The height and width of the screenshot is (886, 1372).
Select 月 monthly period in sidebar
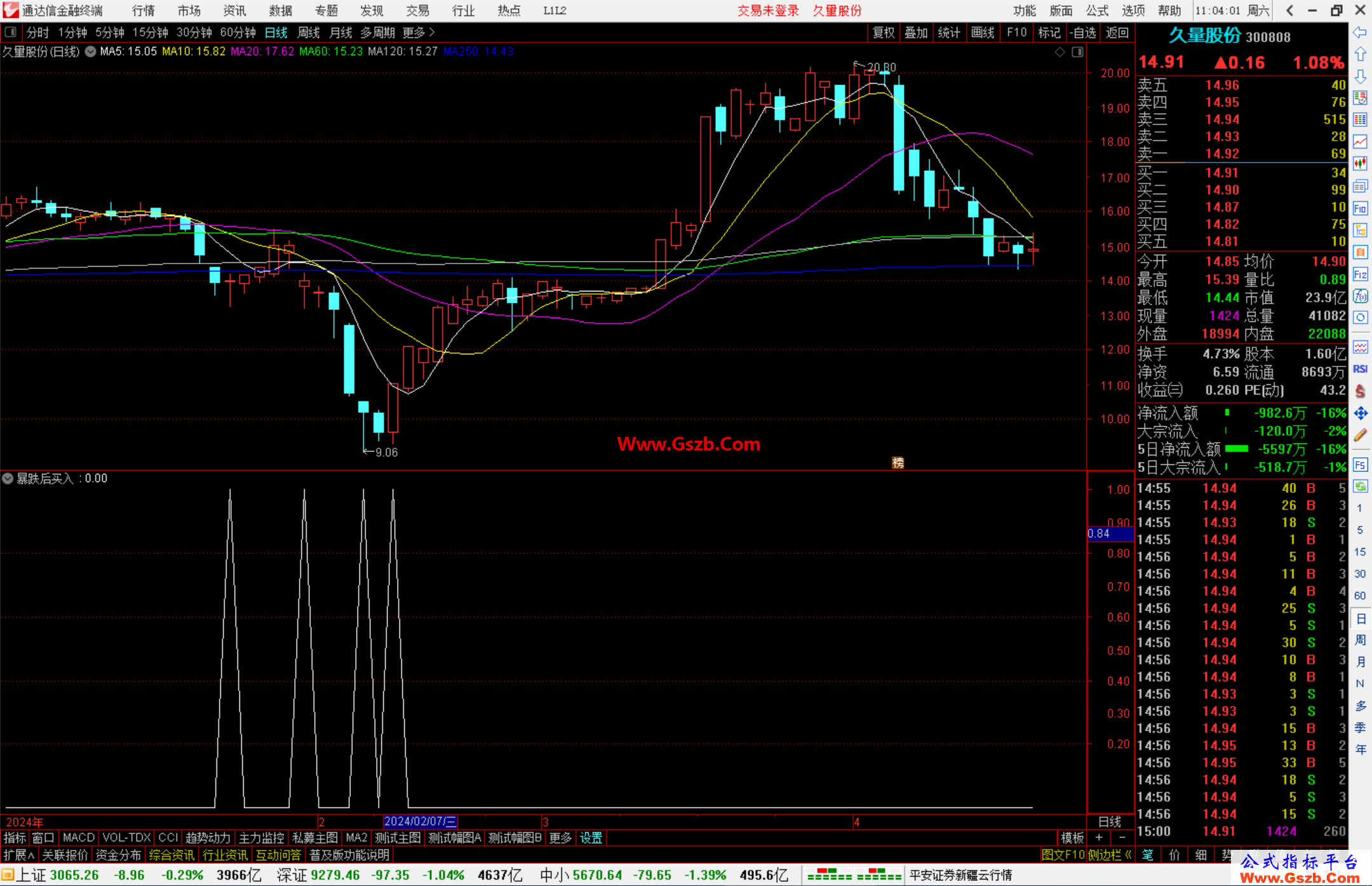[1360, 662]
